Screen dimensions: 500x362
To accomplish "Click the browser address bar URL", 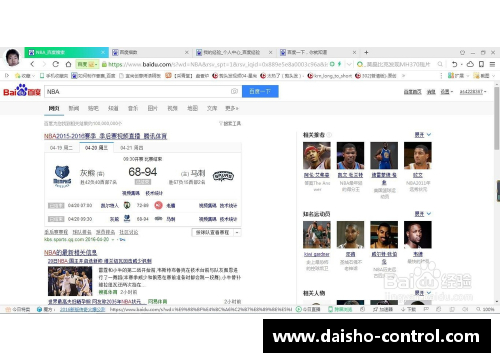I will tap(218, 64).
